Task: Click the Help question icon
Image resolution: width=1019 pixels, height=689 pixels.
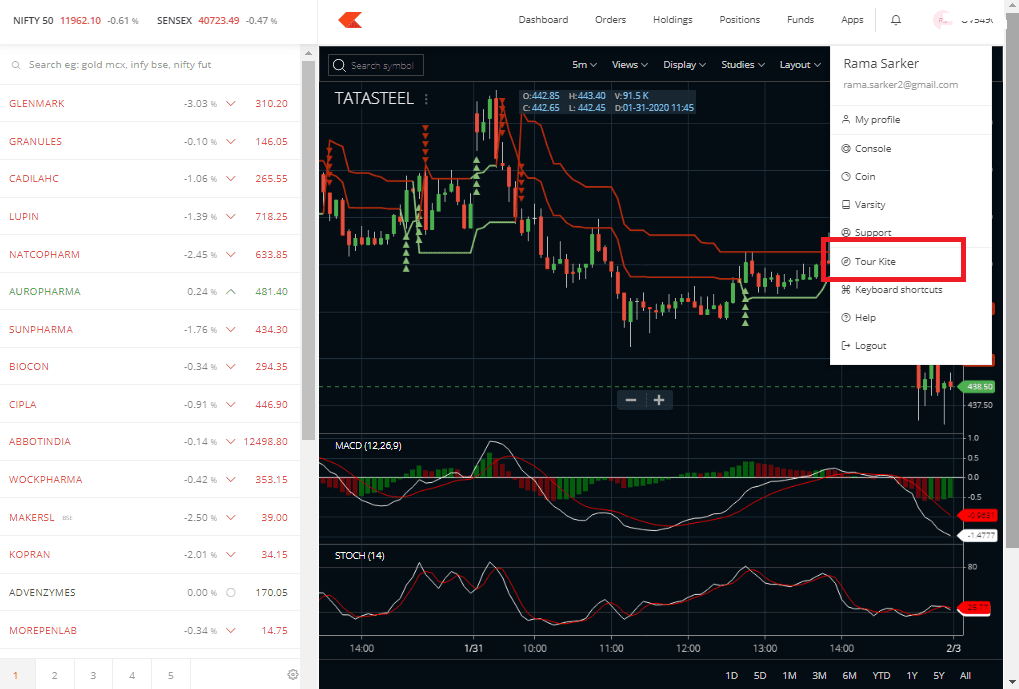Action: click(845, 317)
